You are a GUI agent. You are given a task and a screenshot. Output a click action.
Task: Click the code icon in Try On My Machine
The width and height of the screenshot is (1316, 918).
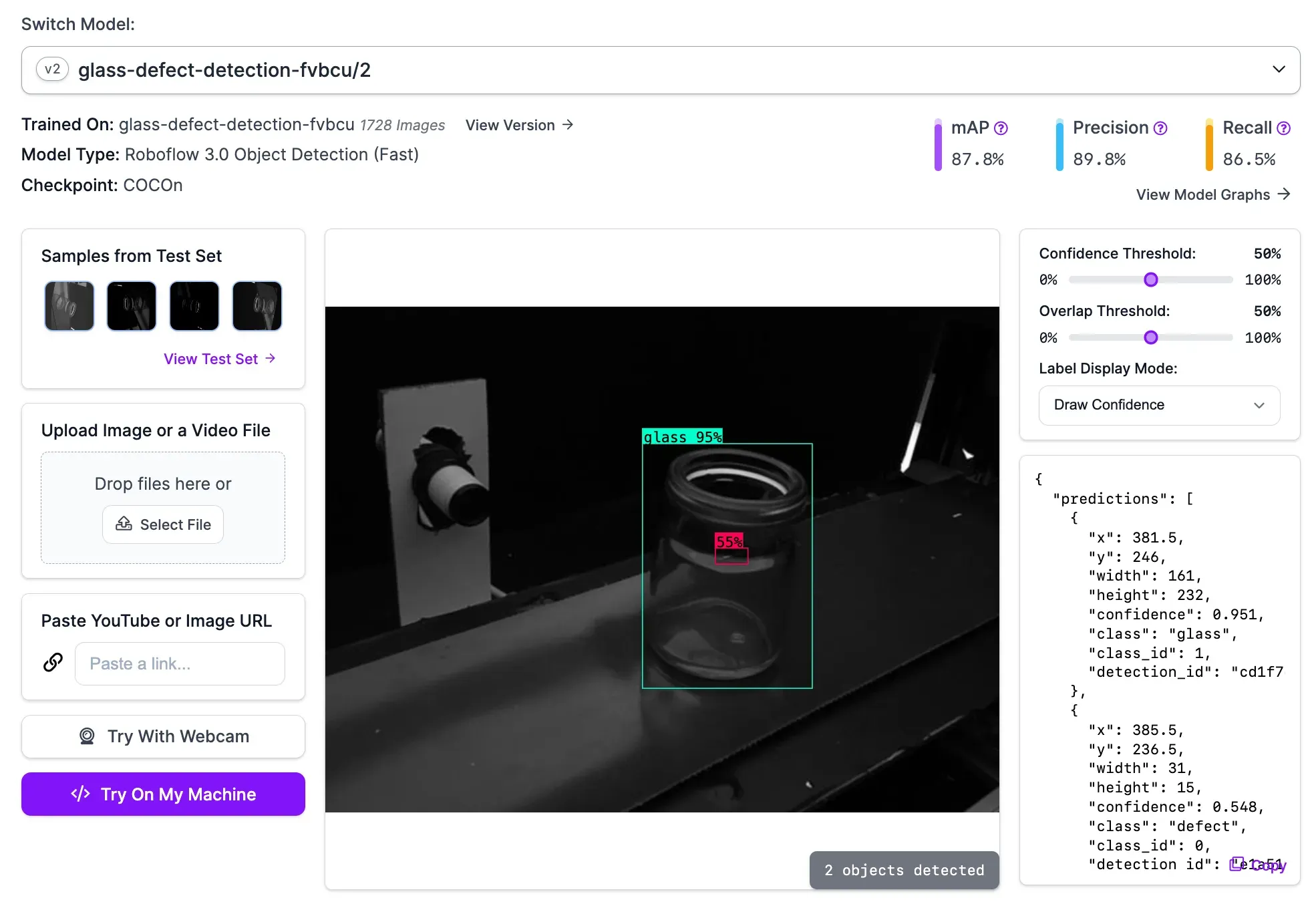click(80, 794)
